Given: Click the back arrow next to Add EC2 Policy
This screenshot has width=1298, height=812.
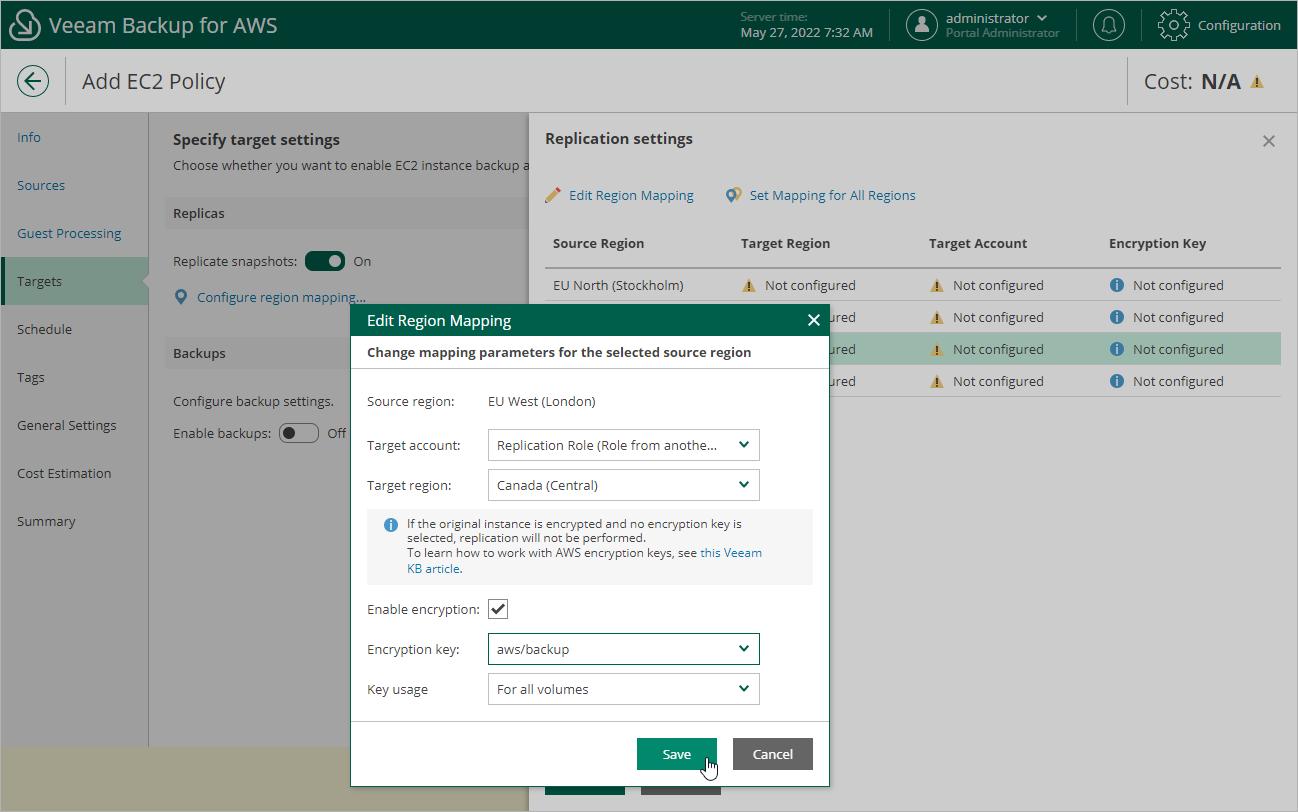Looking at the screenshot, I should [x=33, y=81].
